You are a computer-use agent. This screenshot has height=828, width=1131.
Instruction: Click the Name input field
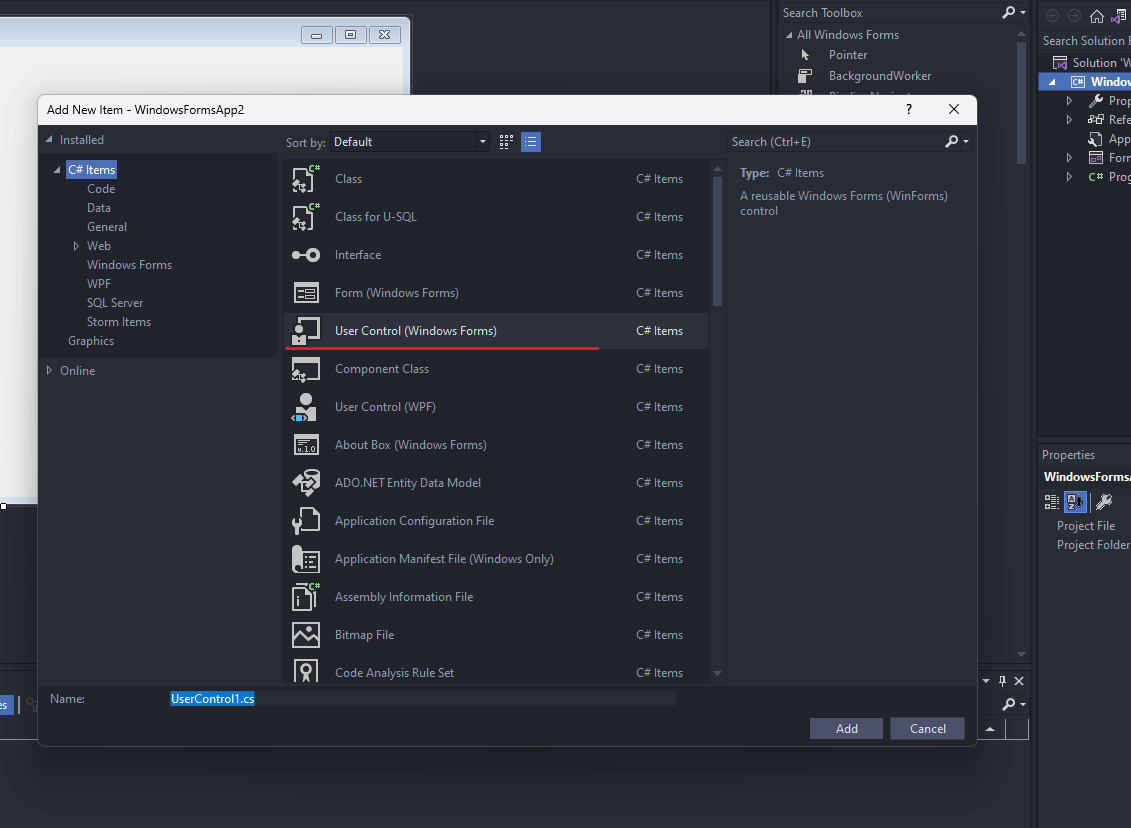[423, 699]
